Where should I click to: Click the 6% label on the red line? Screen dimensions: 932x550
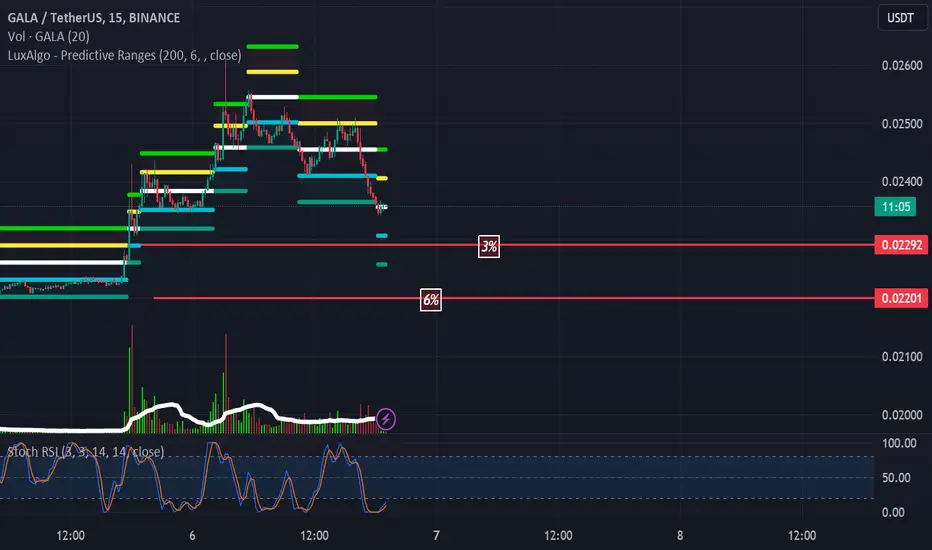pos(431,300)
